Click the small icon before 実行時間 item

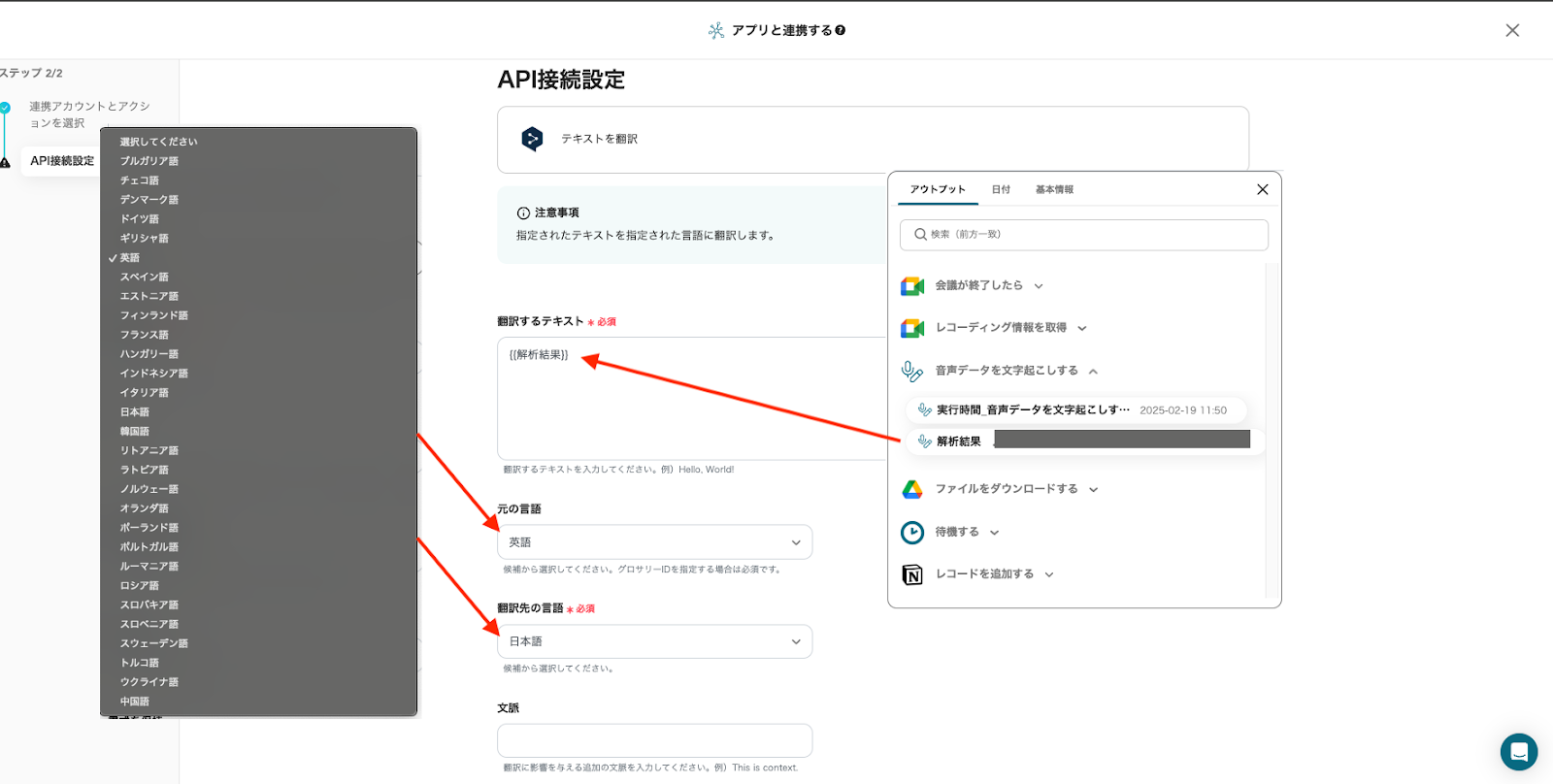coord(925,410)
